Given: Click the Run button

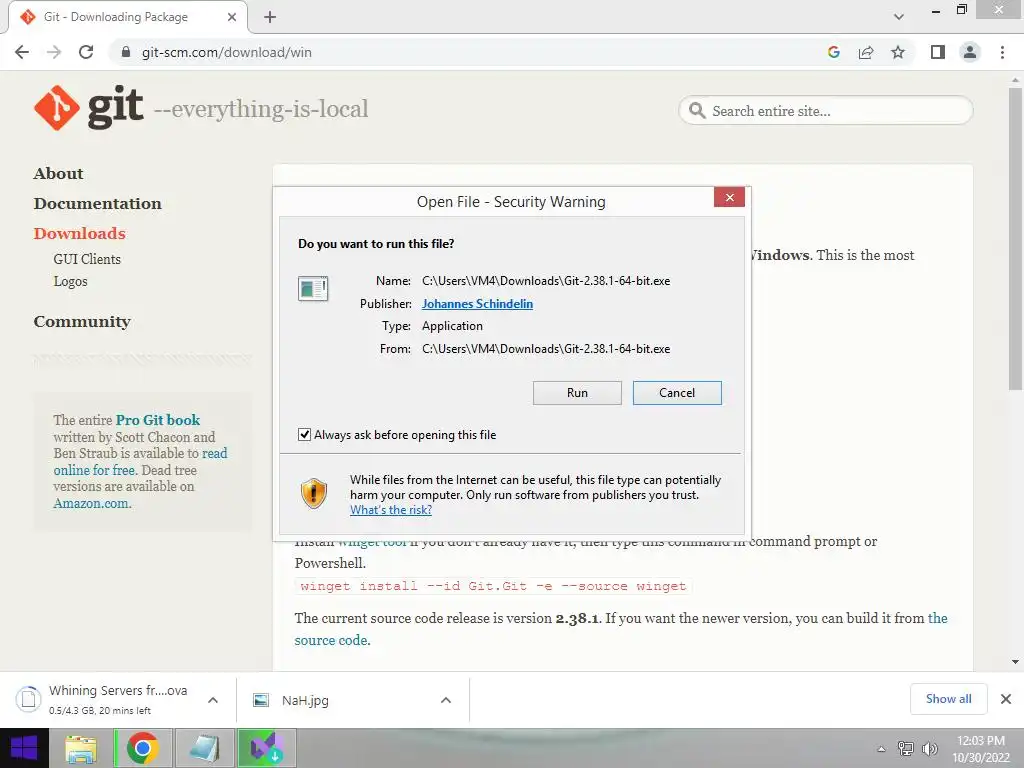Looking at the screenshot, I should click(577, 392).
